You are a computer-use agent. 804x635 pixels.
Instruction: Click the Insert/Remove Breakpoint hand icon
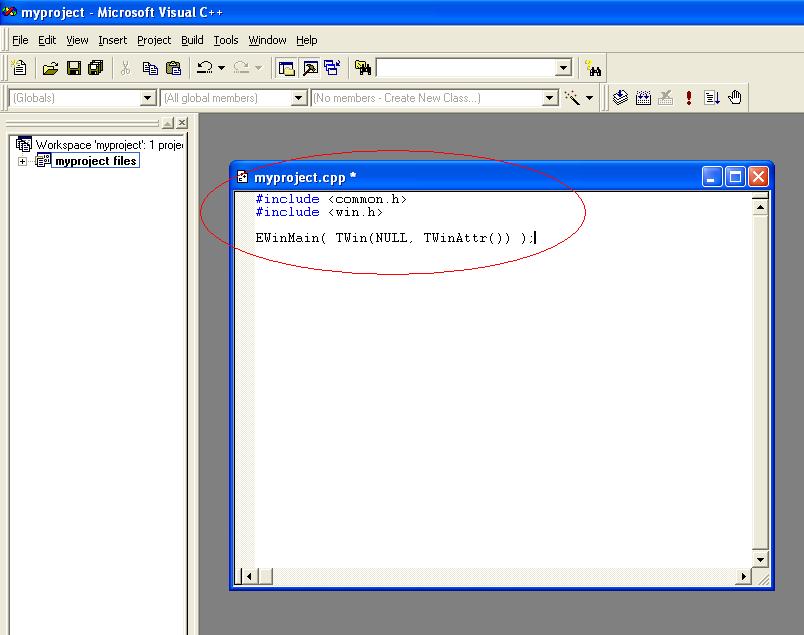click(735, 97)
